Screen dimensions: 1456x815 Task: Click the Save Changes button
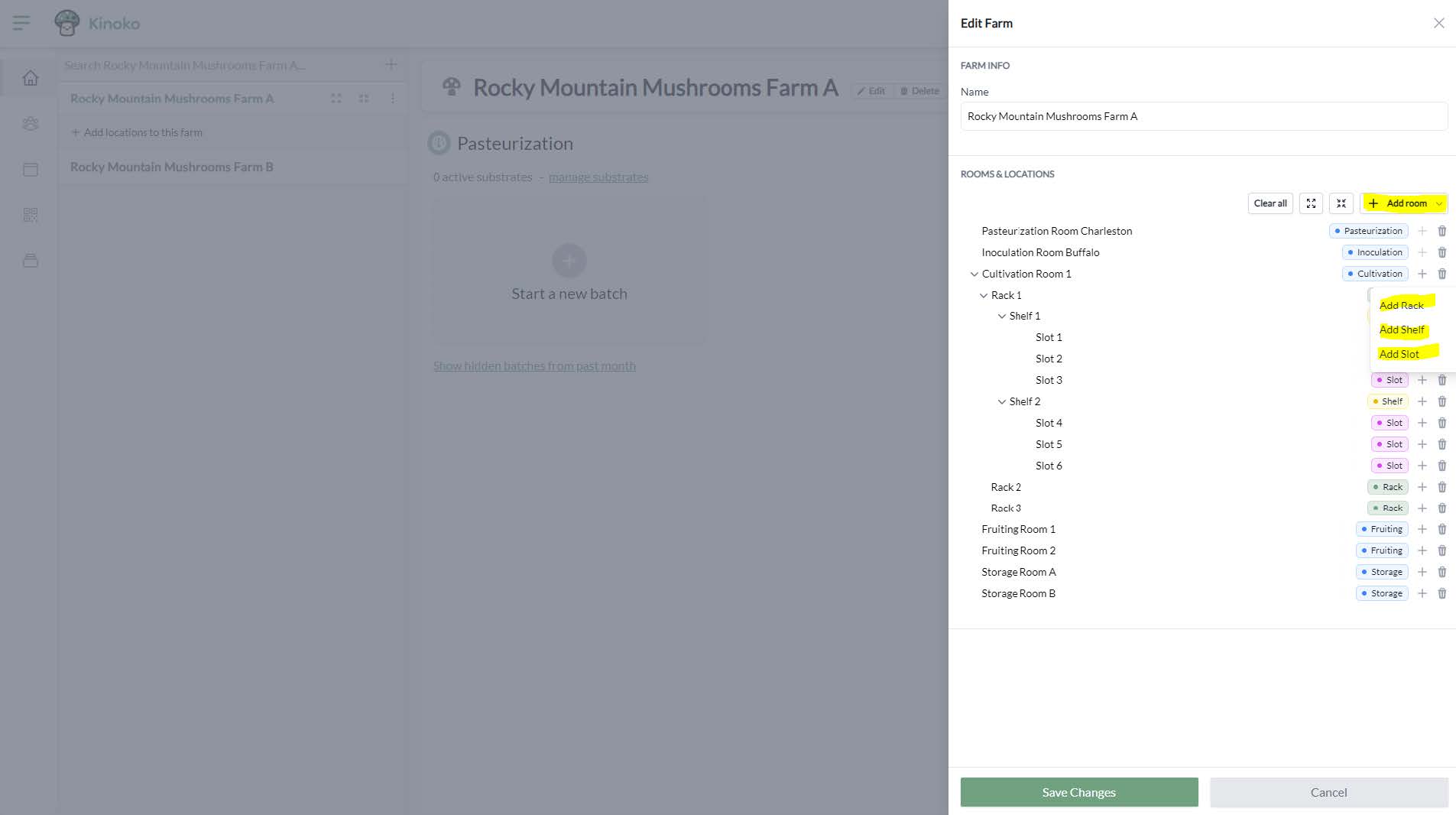[1078, 792]
